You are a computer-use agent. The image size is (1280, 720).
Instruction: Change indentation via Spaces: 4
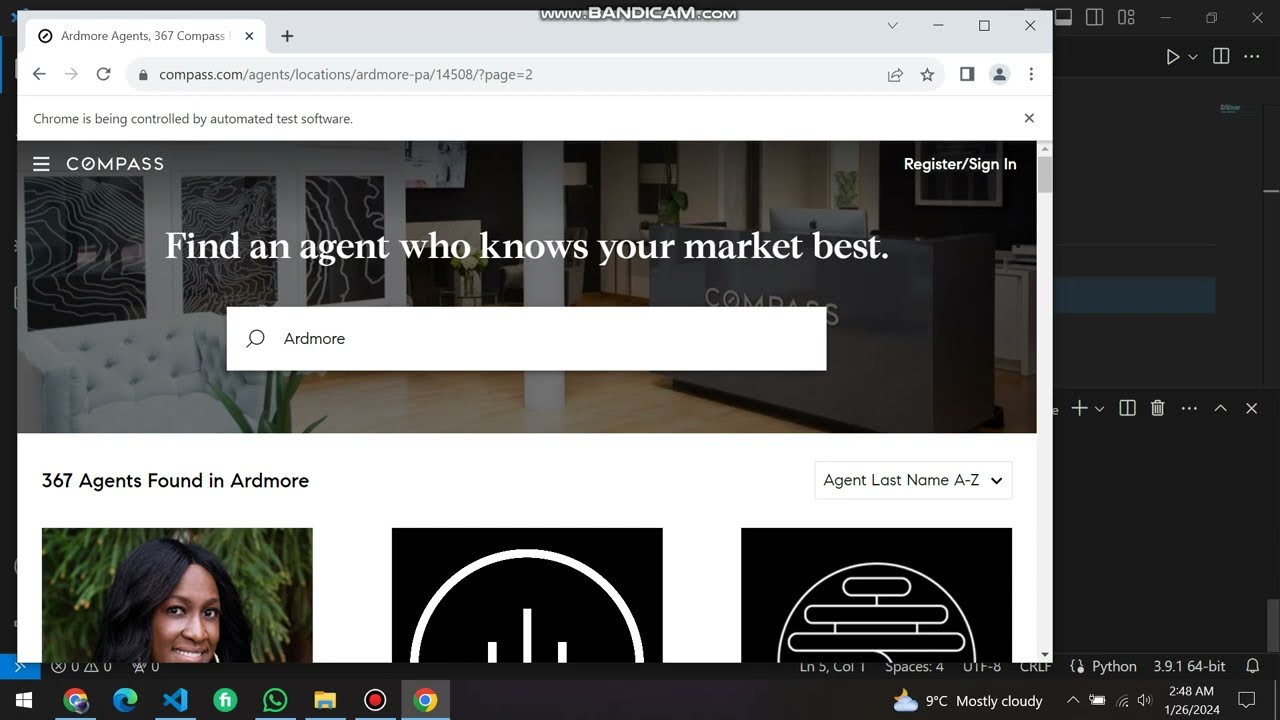coord(914,666)
